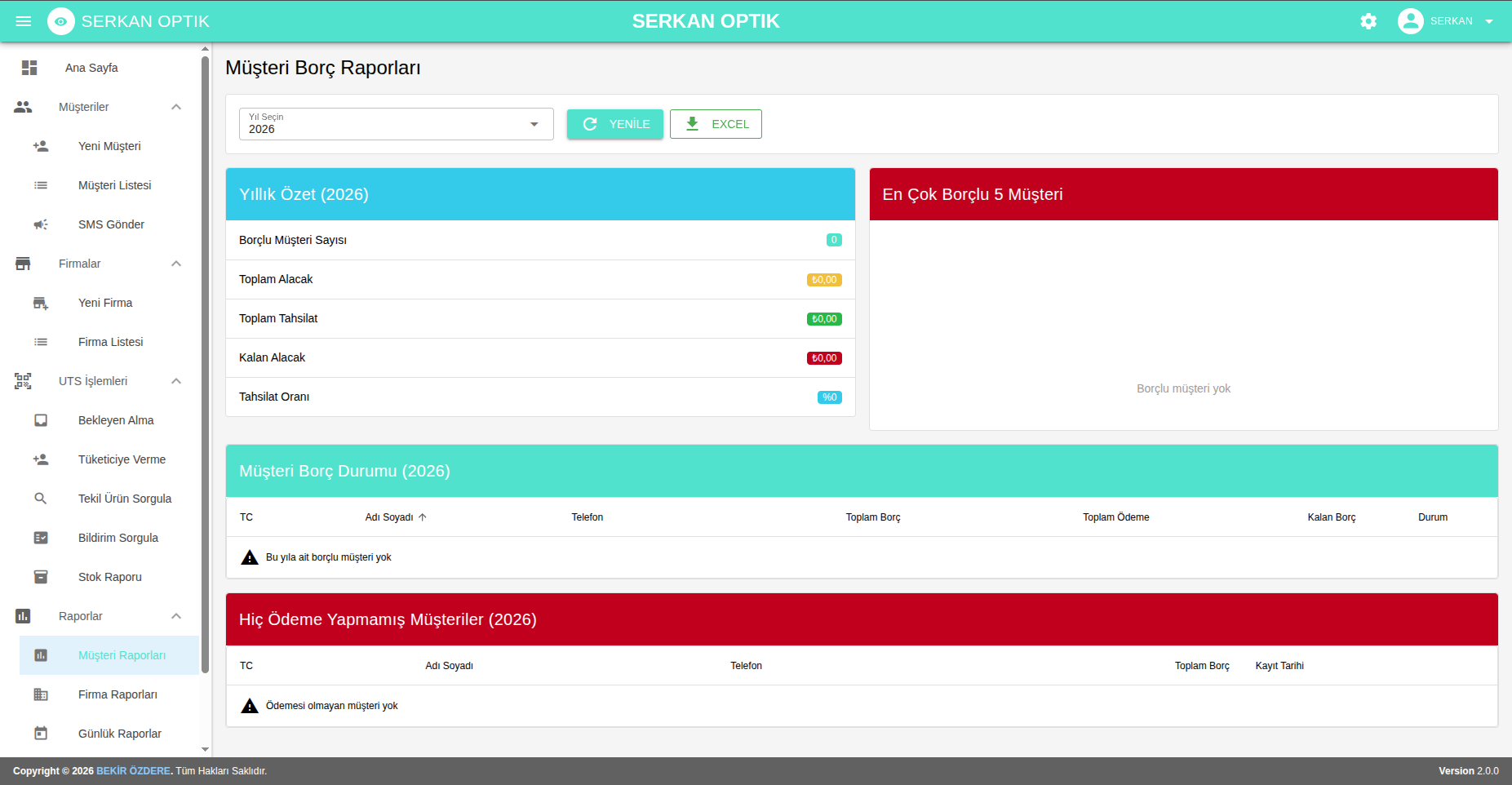The height and width of the screenshot is (785, 1512).
Task: Click the Tekil Ürün Sorgula search icon
Action: pyautogui.click(x=41, y=499)
